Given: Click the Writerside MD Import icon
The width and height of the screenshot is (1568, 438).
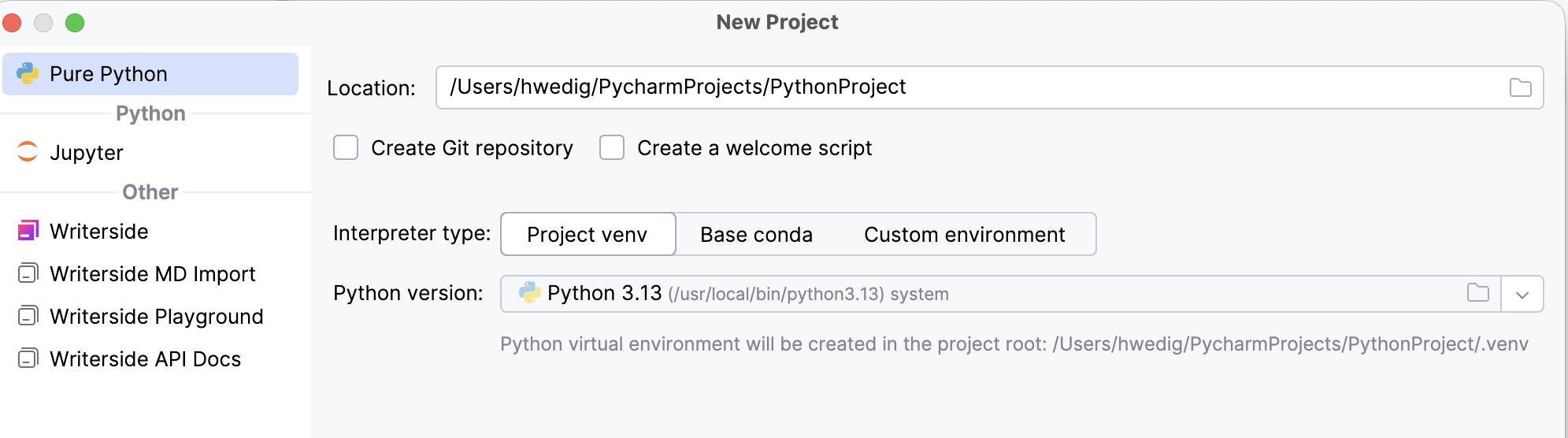Looking at the screenshot, I should (x=28, y=273).
